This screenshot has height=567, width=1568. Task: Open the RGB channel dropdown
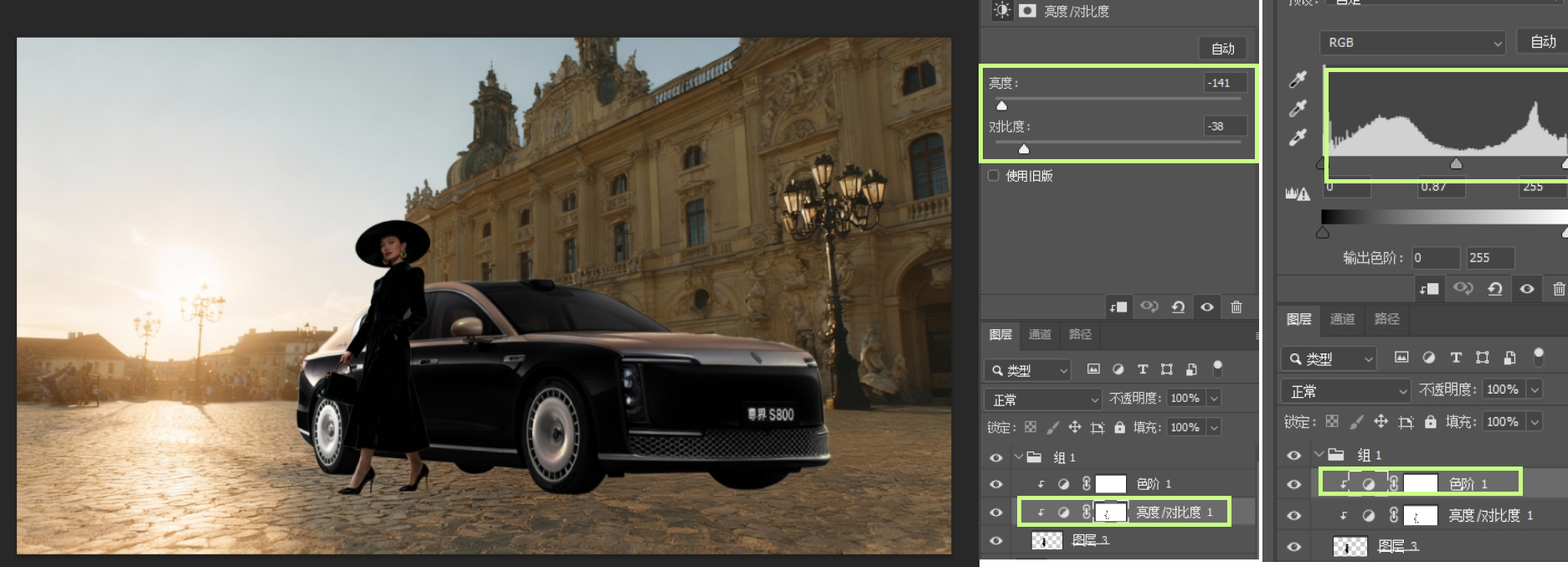click(x=1412, y=43)
